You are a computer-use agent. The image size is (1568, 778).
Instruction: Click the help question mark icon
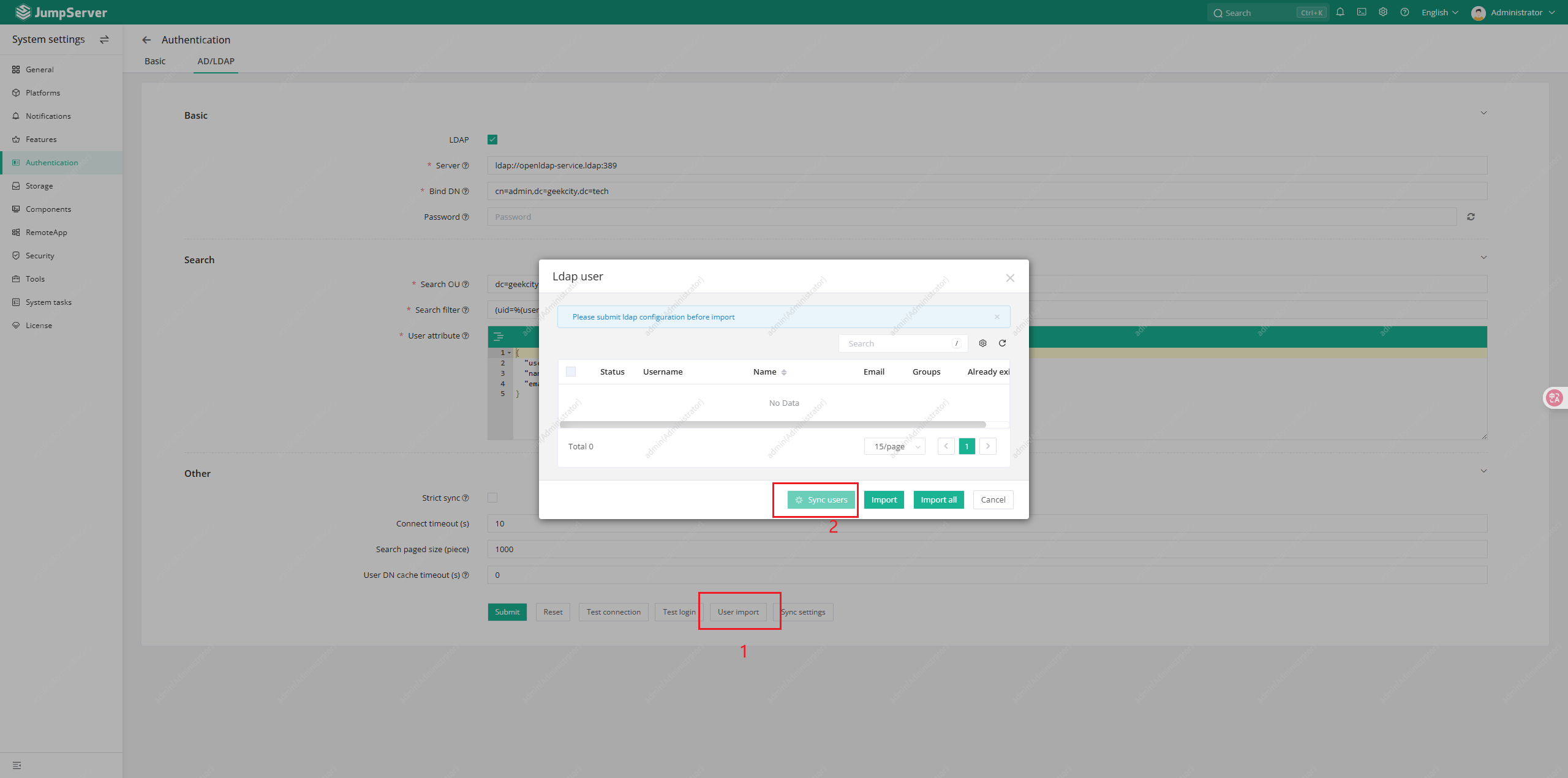click(x=1404, y=12)
